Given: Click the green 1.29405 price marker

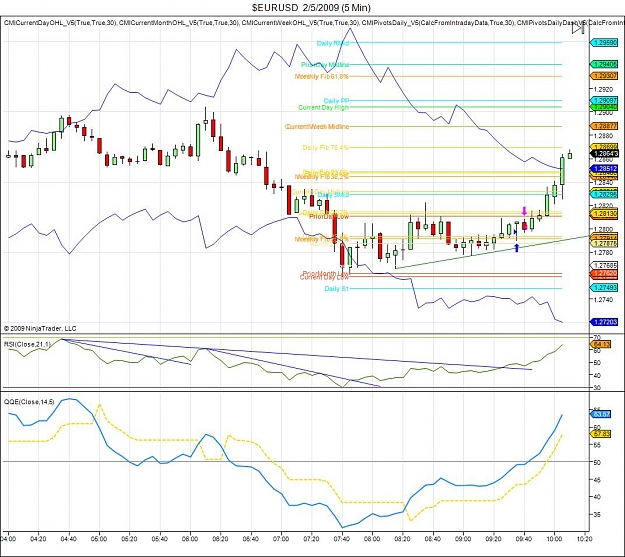Looking at the screenshot, I should 605,64.
